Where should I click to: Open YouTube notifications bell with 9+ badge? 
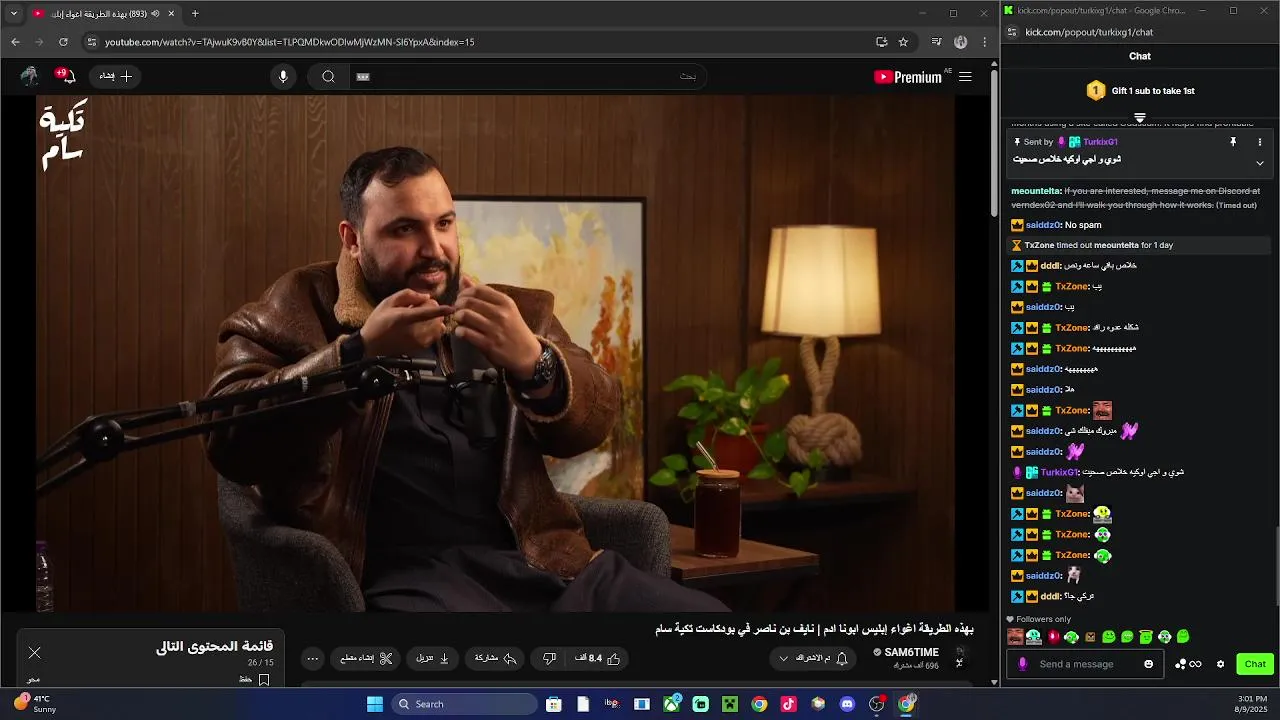(x=65, y=76)
